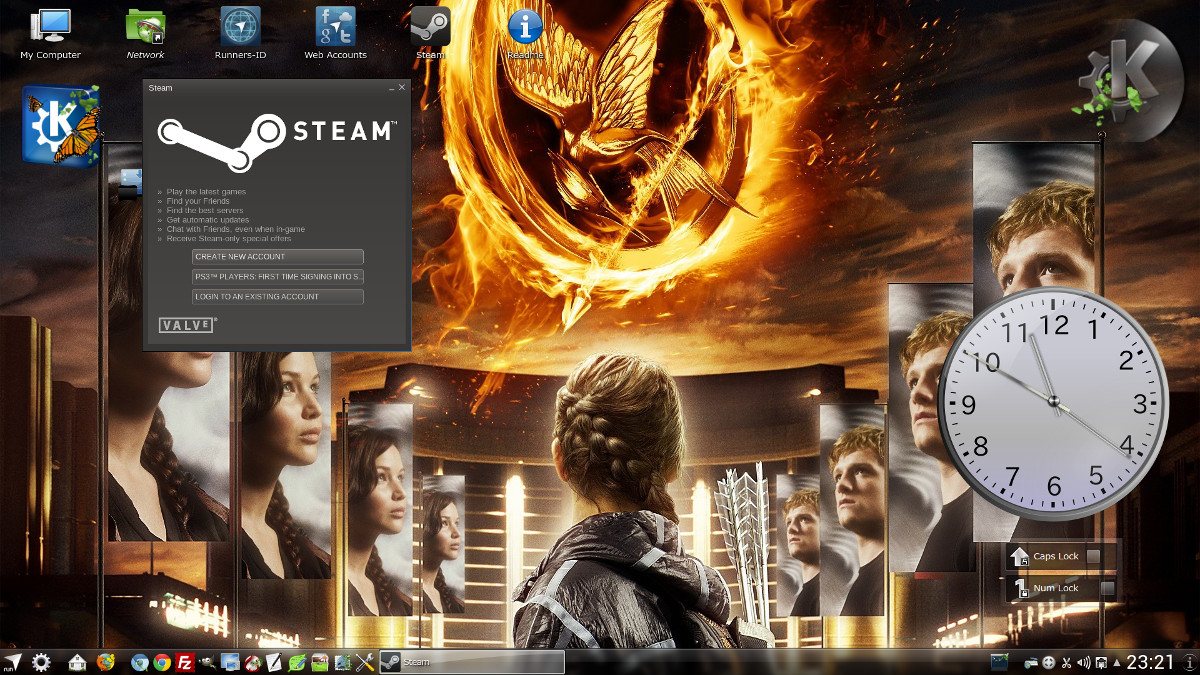Click the KDE butterfly logo desktop icon
The image size is (1200, 675).
click(x=62, y=124)
